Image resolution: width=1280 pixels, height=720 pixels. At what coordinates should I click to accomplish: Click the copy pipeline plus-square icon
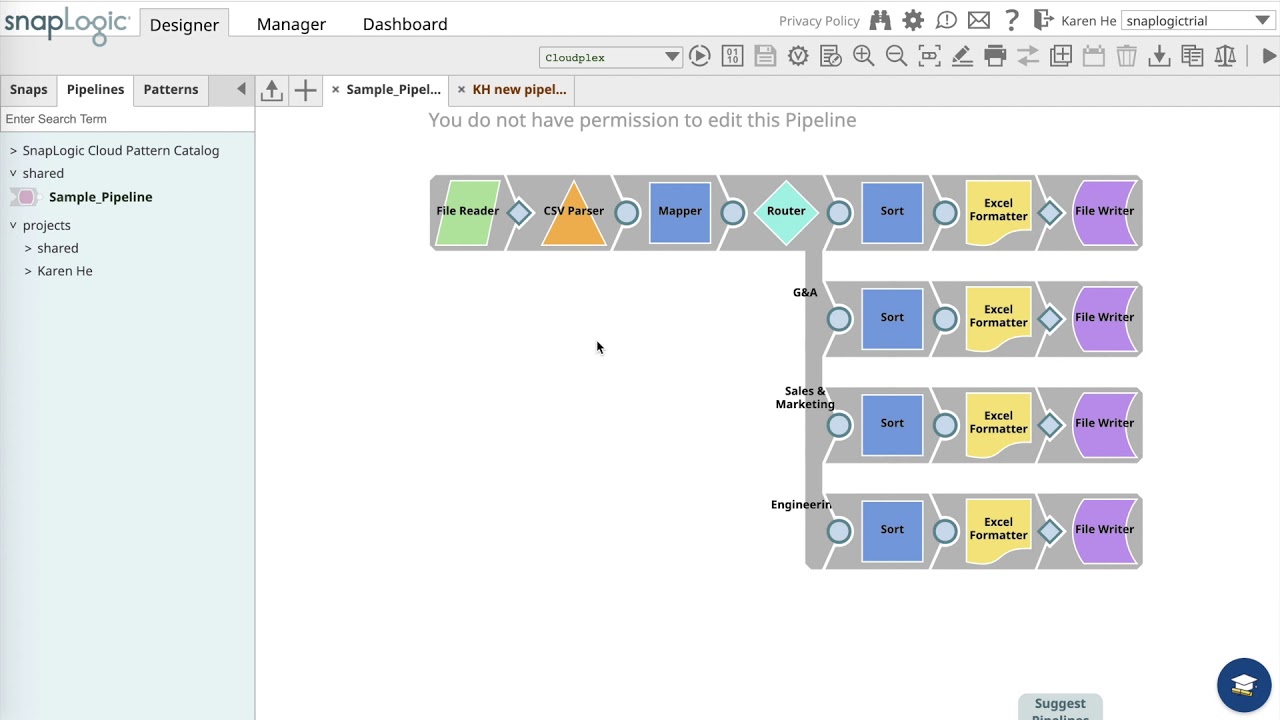click(1061, 56)
